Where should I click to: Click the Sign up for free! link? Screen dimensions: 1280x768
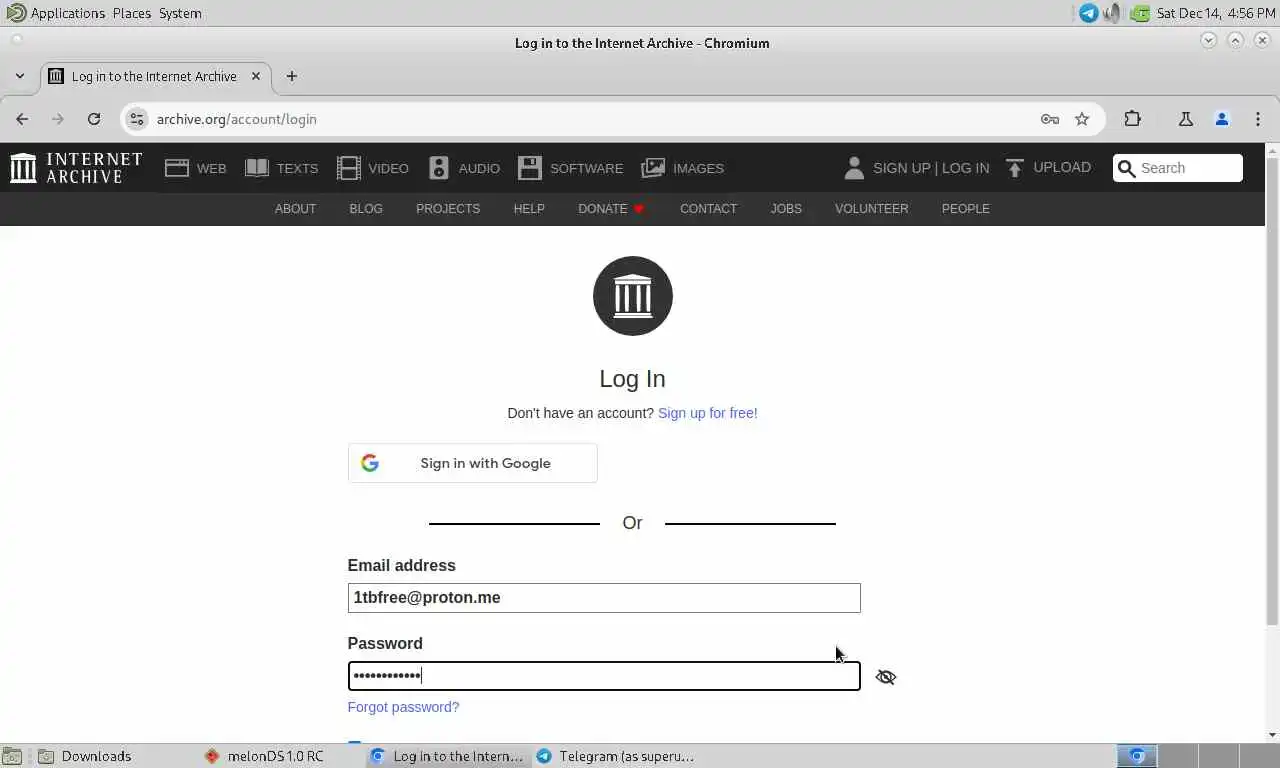[708, 413]
